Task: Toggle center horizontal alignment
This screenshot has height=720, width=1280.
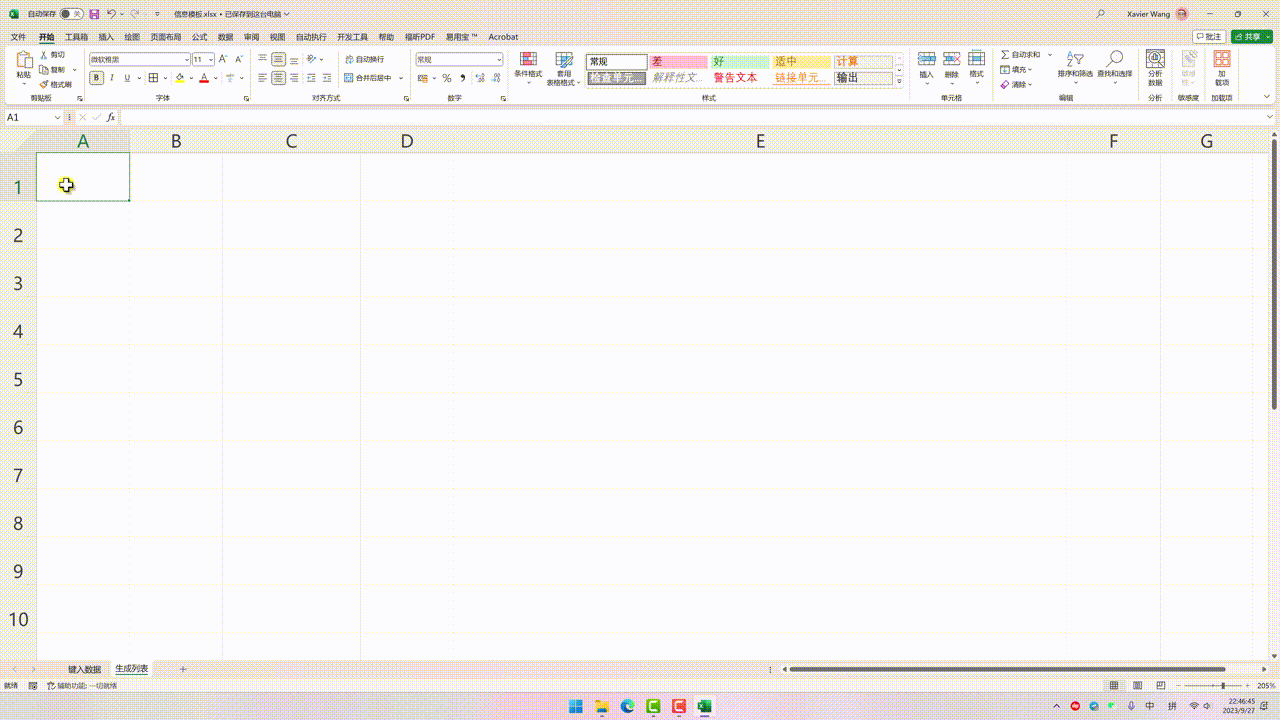Action: click(x=278, y=78)
